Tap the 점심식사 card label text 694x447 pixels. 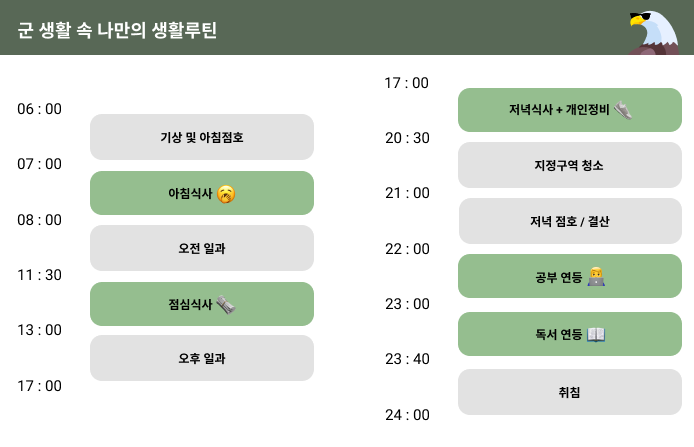pyautogui.click(x=190, y=305)
